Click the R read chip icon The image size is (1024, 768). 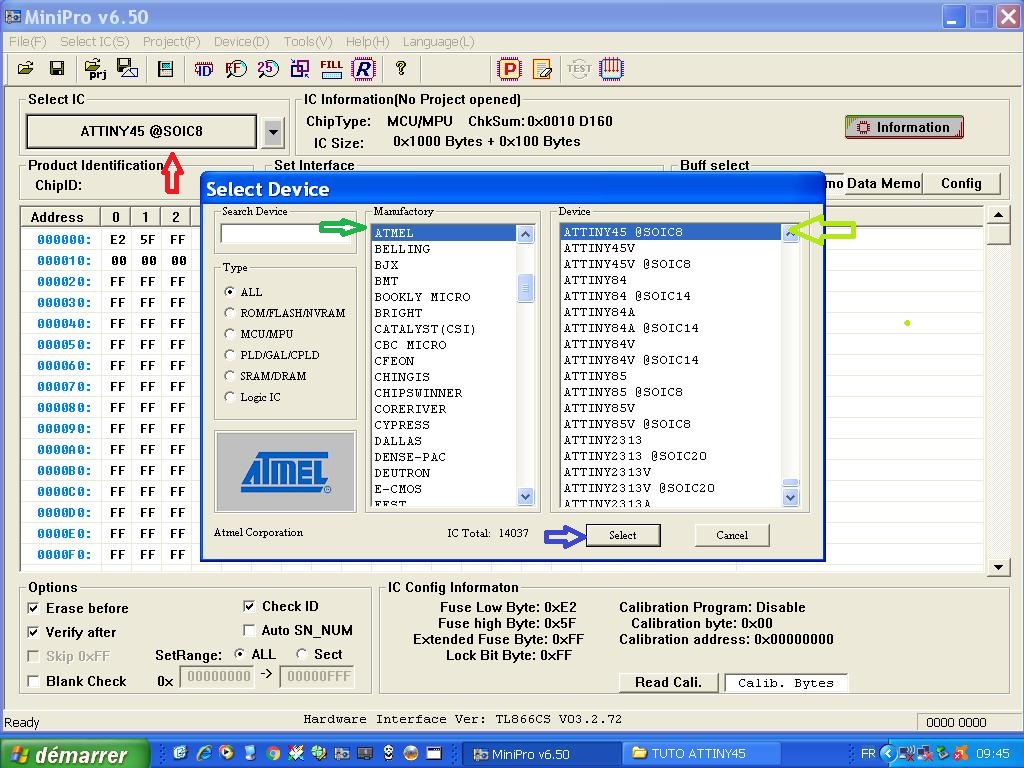click(x=363, y=69)
